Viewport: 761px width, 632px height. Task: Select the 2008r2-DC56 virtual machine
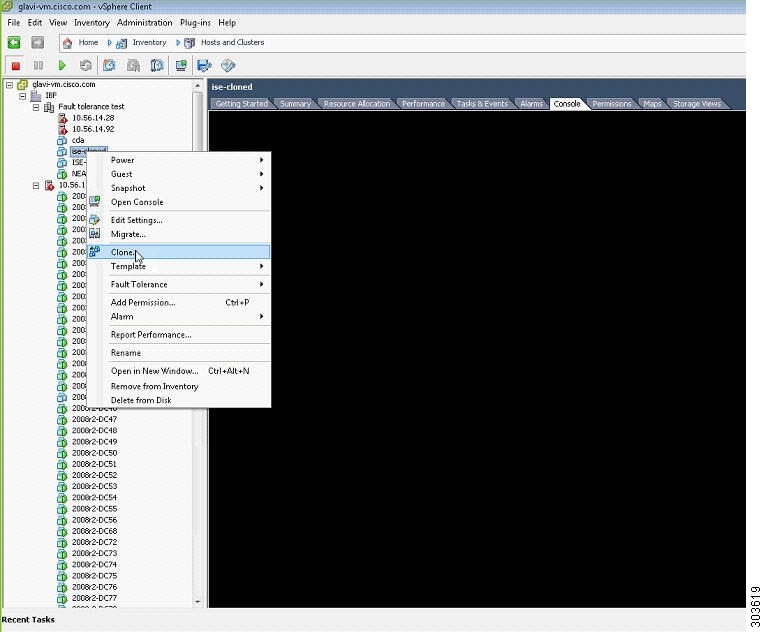click(95, 520)
